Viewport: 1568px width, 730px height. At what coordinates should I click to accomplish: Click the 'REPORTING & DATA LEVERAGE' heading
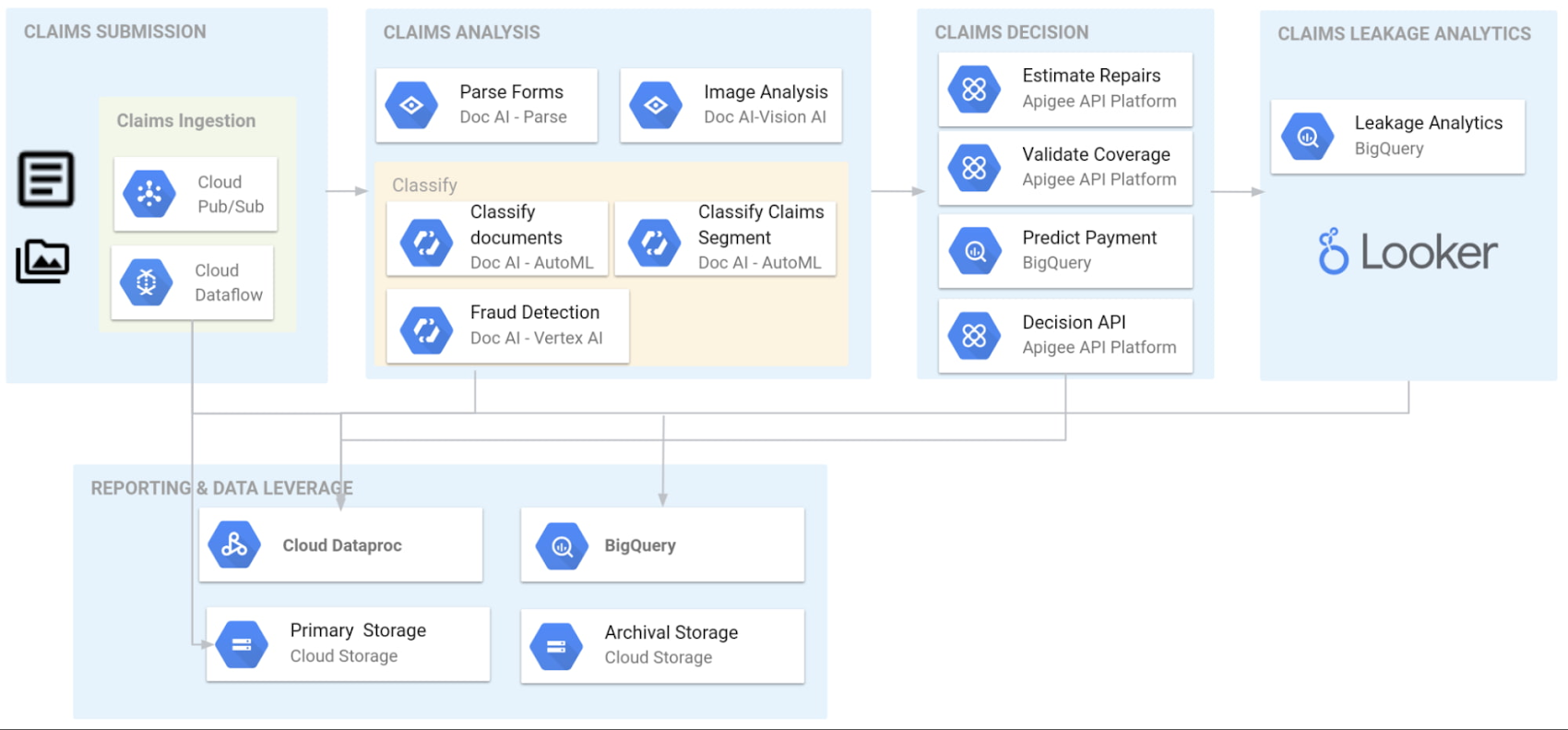[x=221, y=488]
